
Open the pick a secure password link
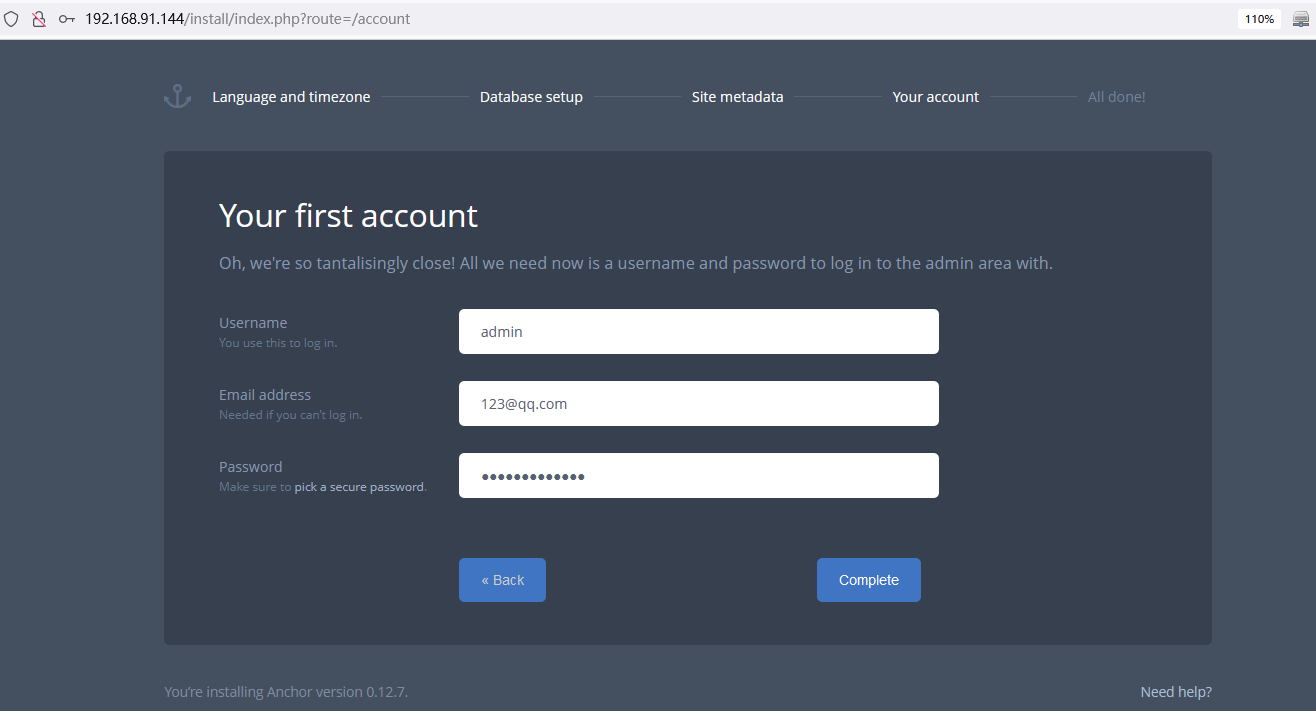(x=359, y=487)
